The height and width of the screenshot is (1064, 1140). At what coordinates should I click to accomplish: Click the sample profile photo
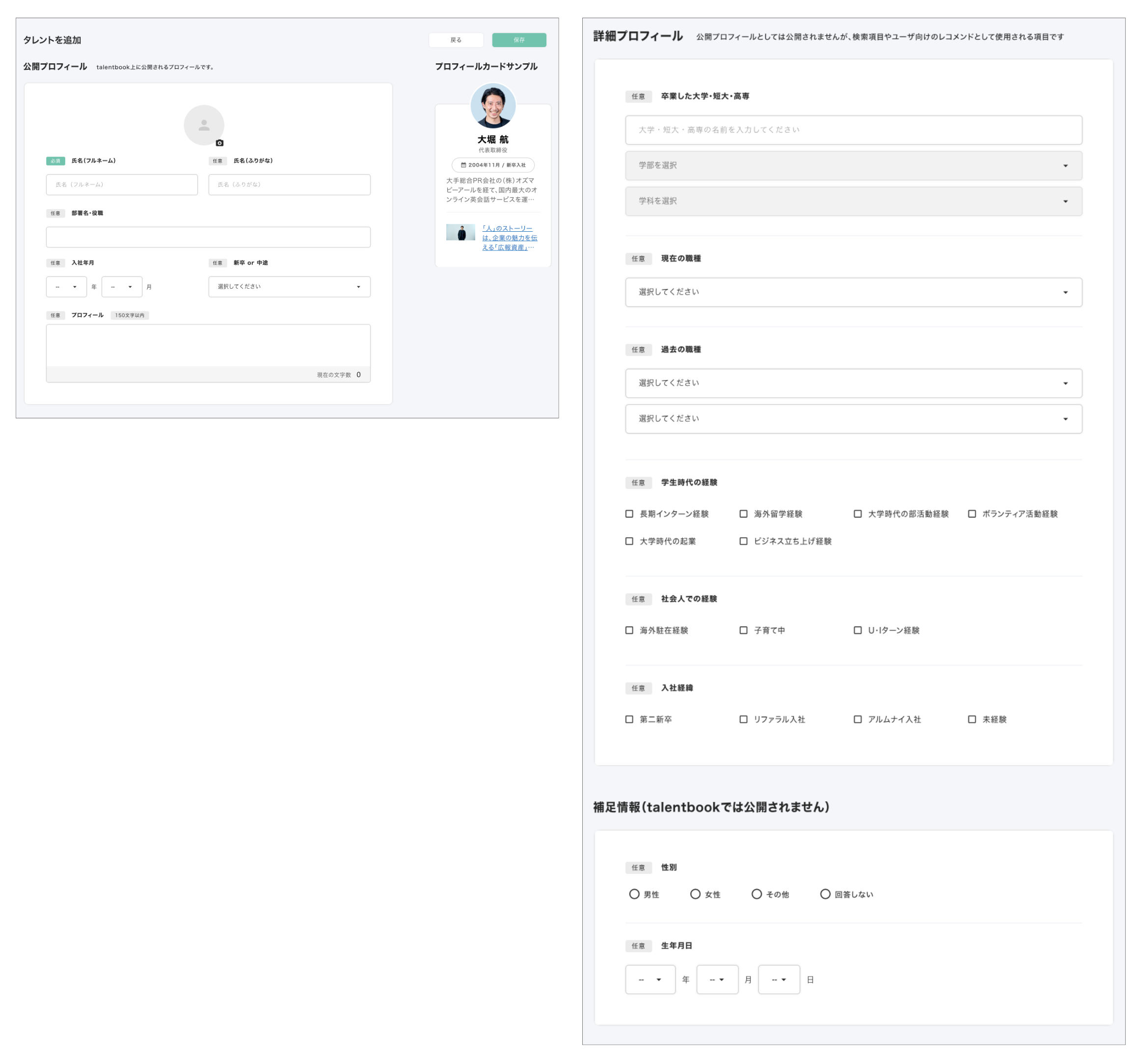pos(492,106)
